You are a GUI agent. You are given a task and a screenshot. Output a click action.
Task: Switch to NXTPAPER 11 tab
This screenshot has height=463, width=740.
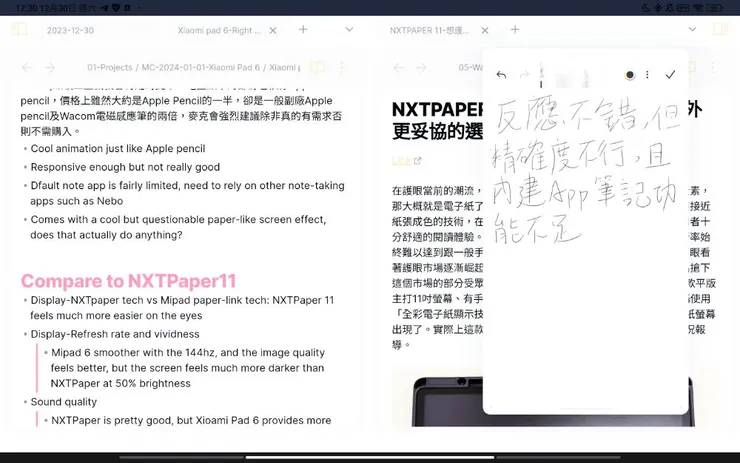point(429,30)
